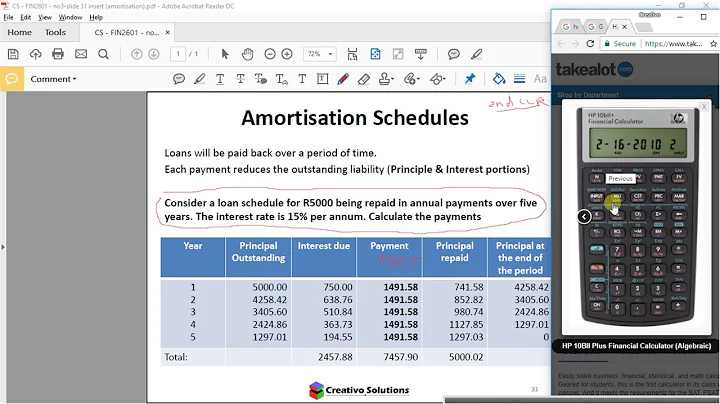Bookmark the page with star icon
720x404 pixels.
coord(713,44)
